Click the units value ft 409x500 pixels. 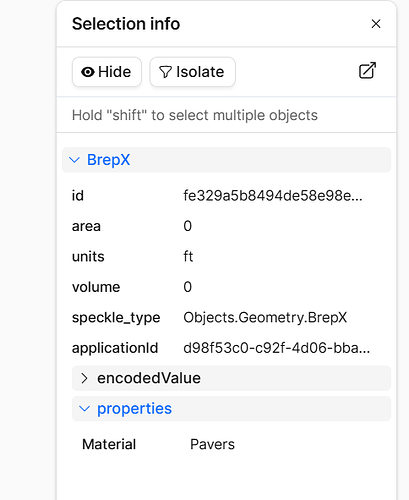point(188,257)
